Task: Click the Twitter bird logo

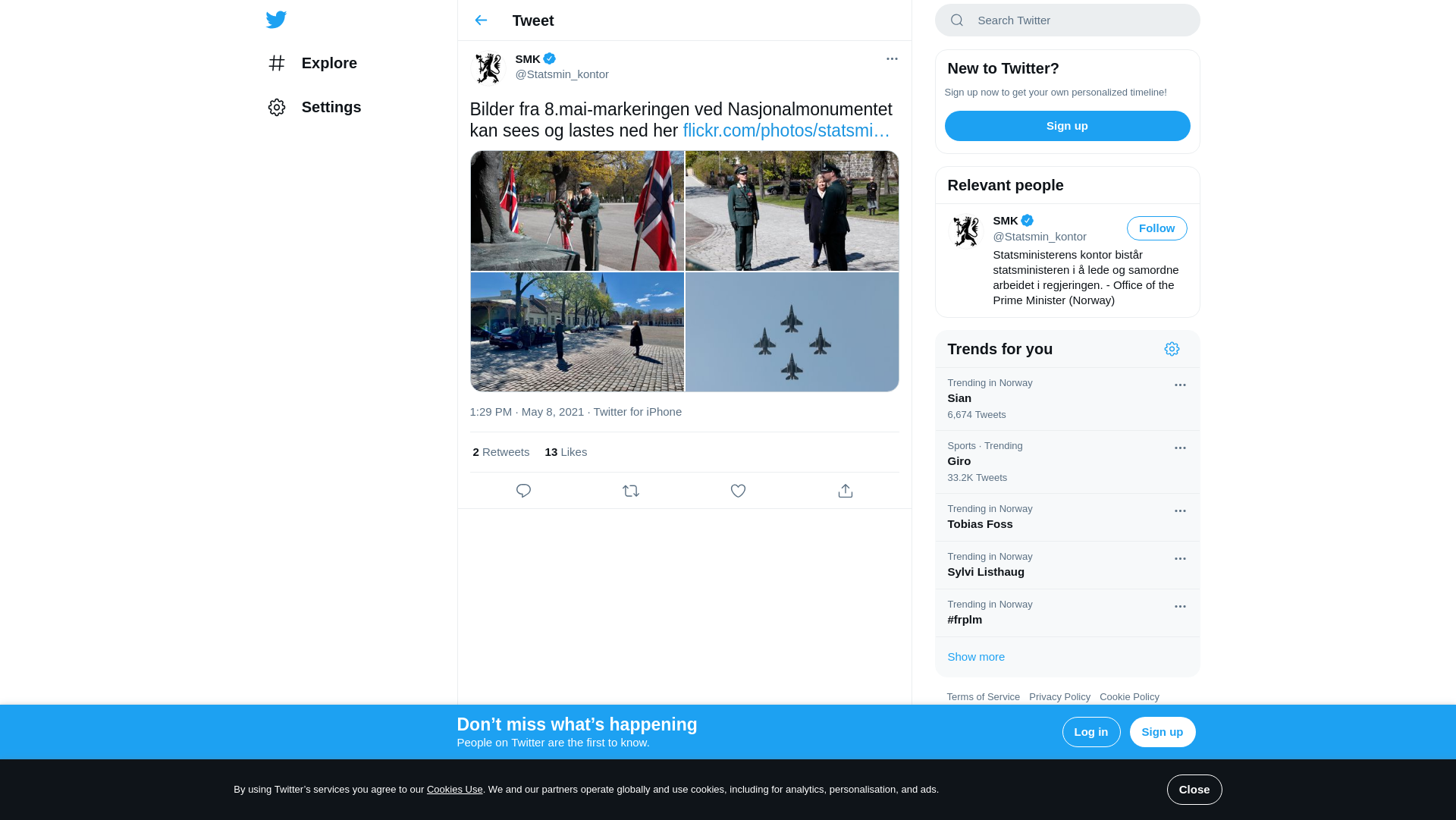Action: point(276,20)
